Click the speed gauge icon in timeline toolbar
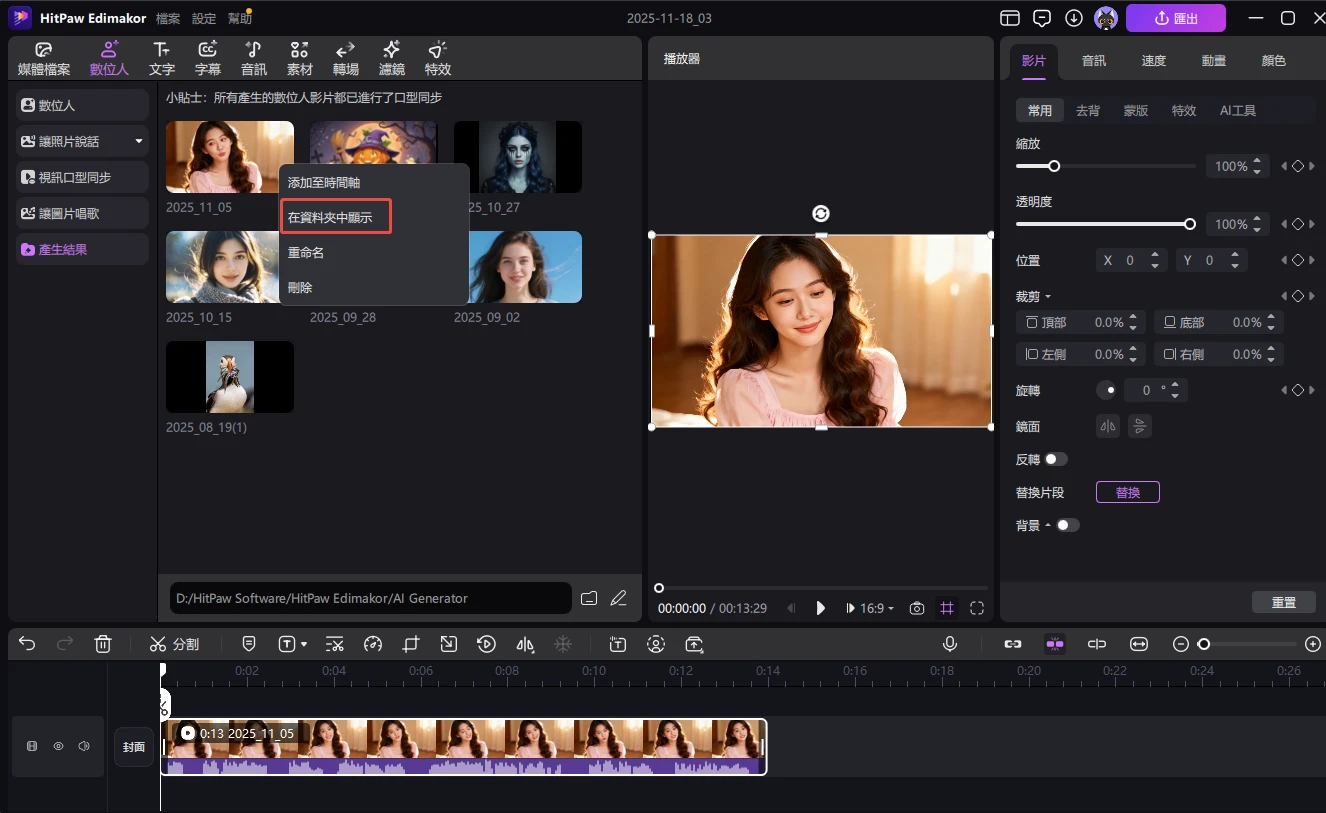The image size is (1326, 813). pos(373,644)
